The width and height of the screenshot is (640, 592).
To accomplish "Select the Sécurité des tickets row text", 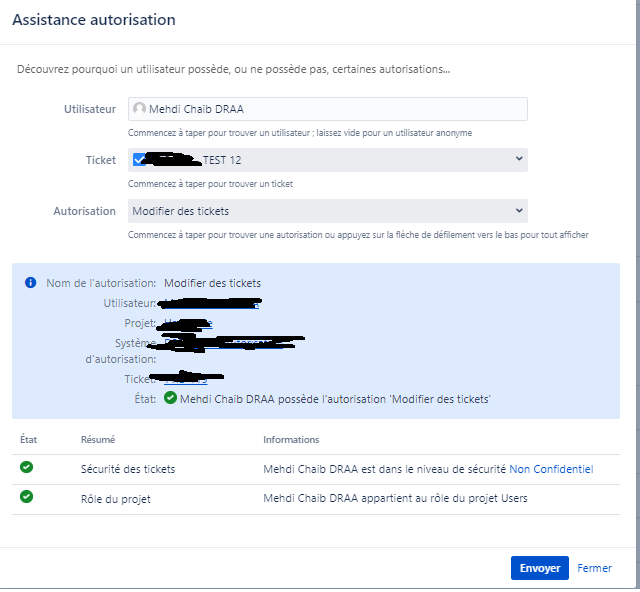I will pyautogui.click(x=128, y=469).
